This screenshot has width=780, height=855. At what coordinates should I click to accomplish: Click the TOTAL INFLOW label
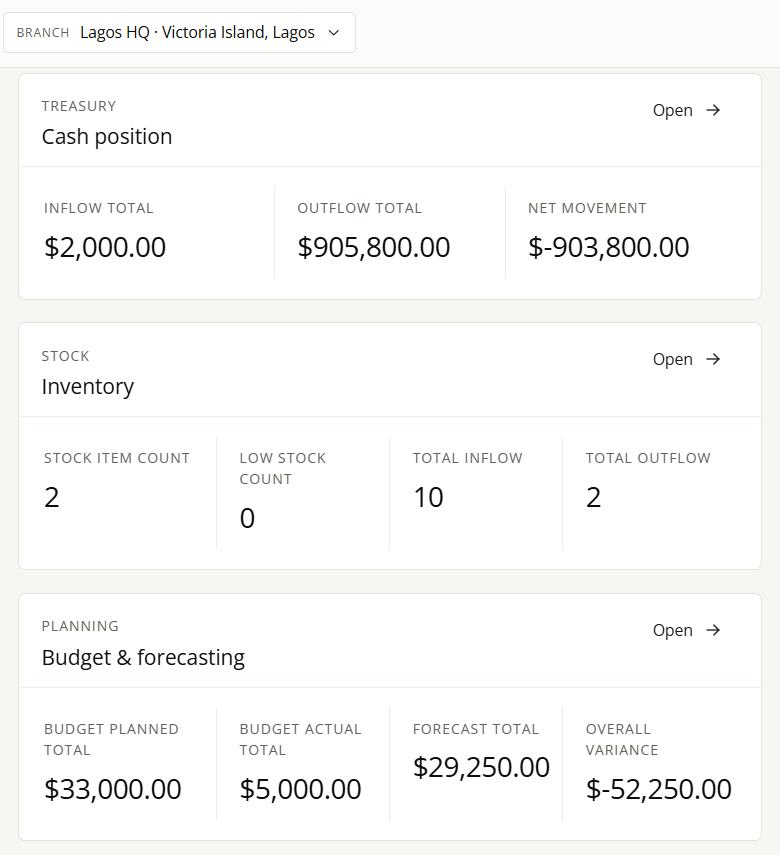pos(467,458)
